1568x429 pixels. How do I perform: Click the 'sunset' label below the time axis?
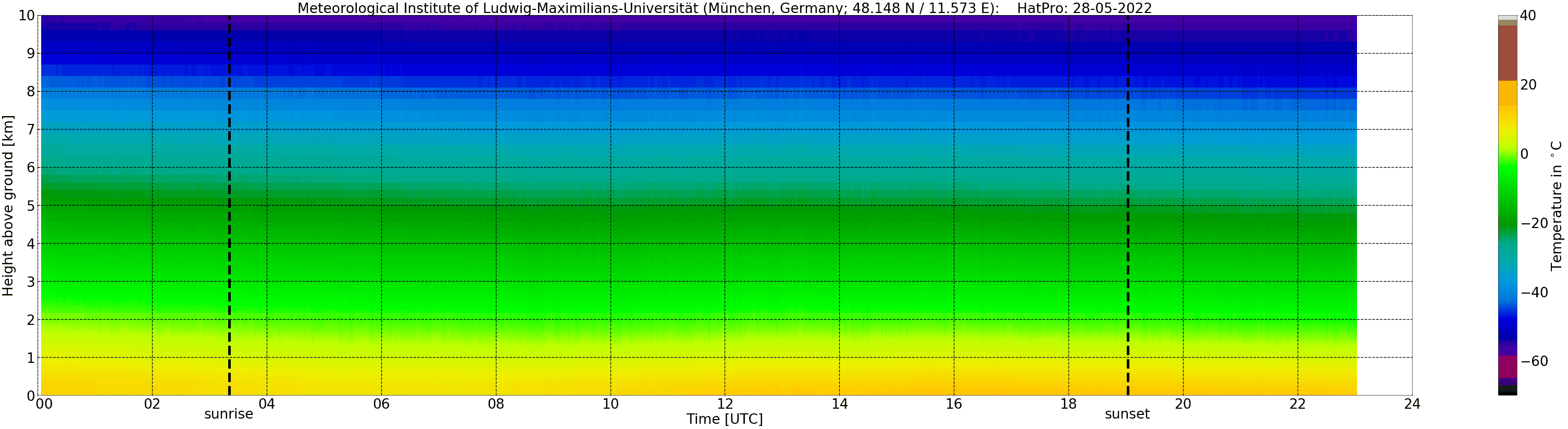(x=1127, y=414)
